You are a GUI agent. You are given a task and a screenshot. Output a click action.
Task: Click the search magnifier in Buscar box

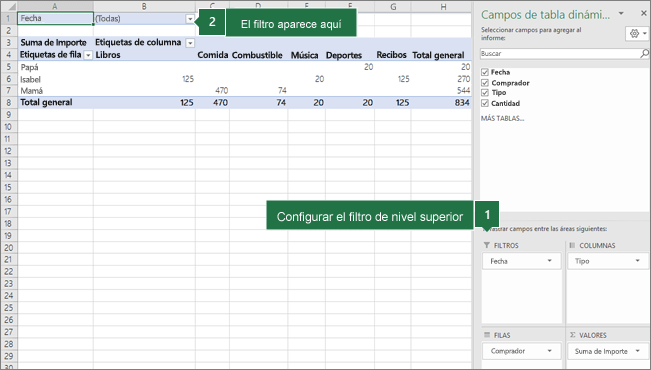pyautogui.click(x=644, y=53)
